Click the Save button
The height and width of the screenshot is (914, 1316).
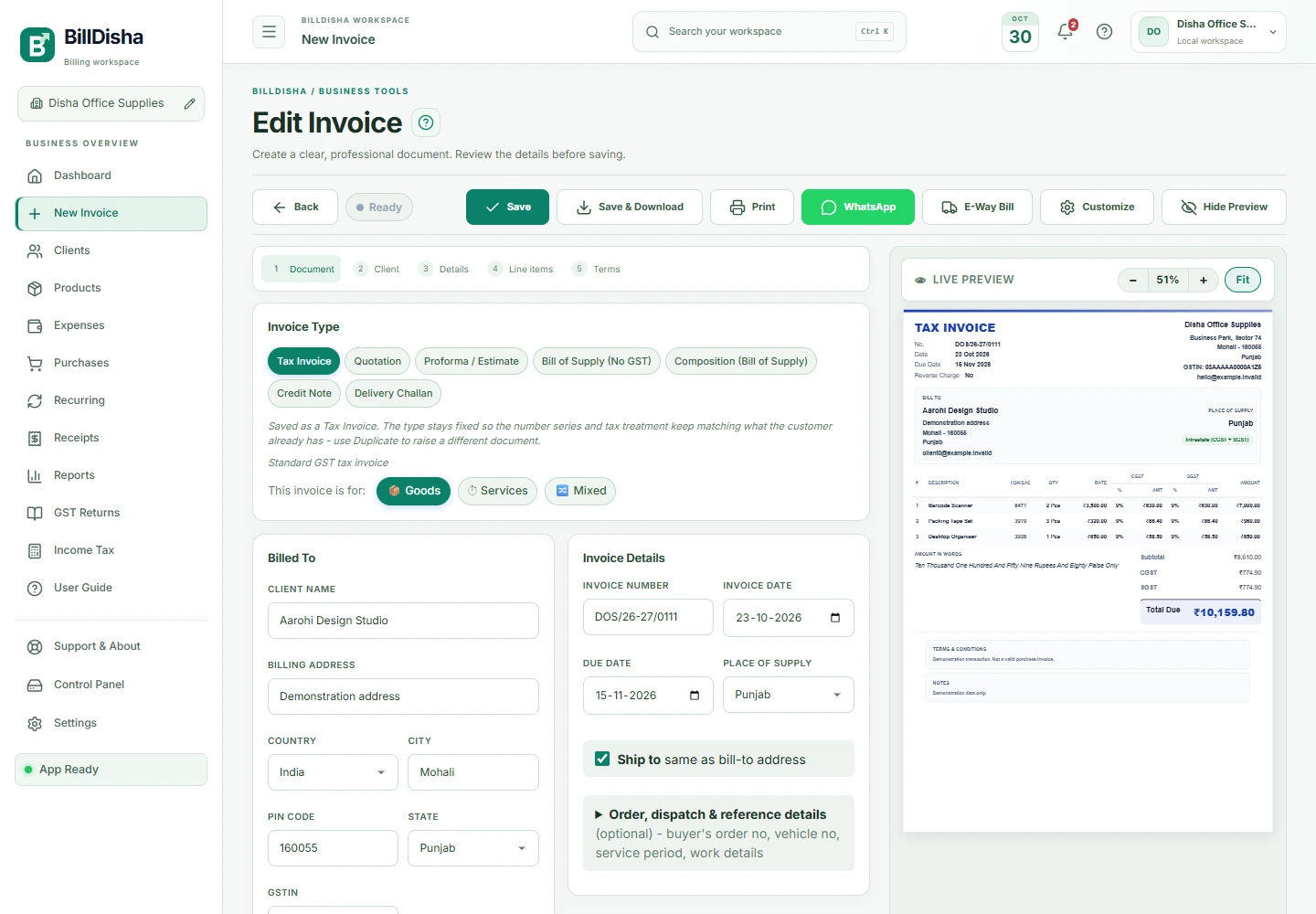click(x=507, y=207)
